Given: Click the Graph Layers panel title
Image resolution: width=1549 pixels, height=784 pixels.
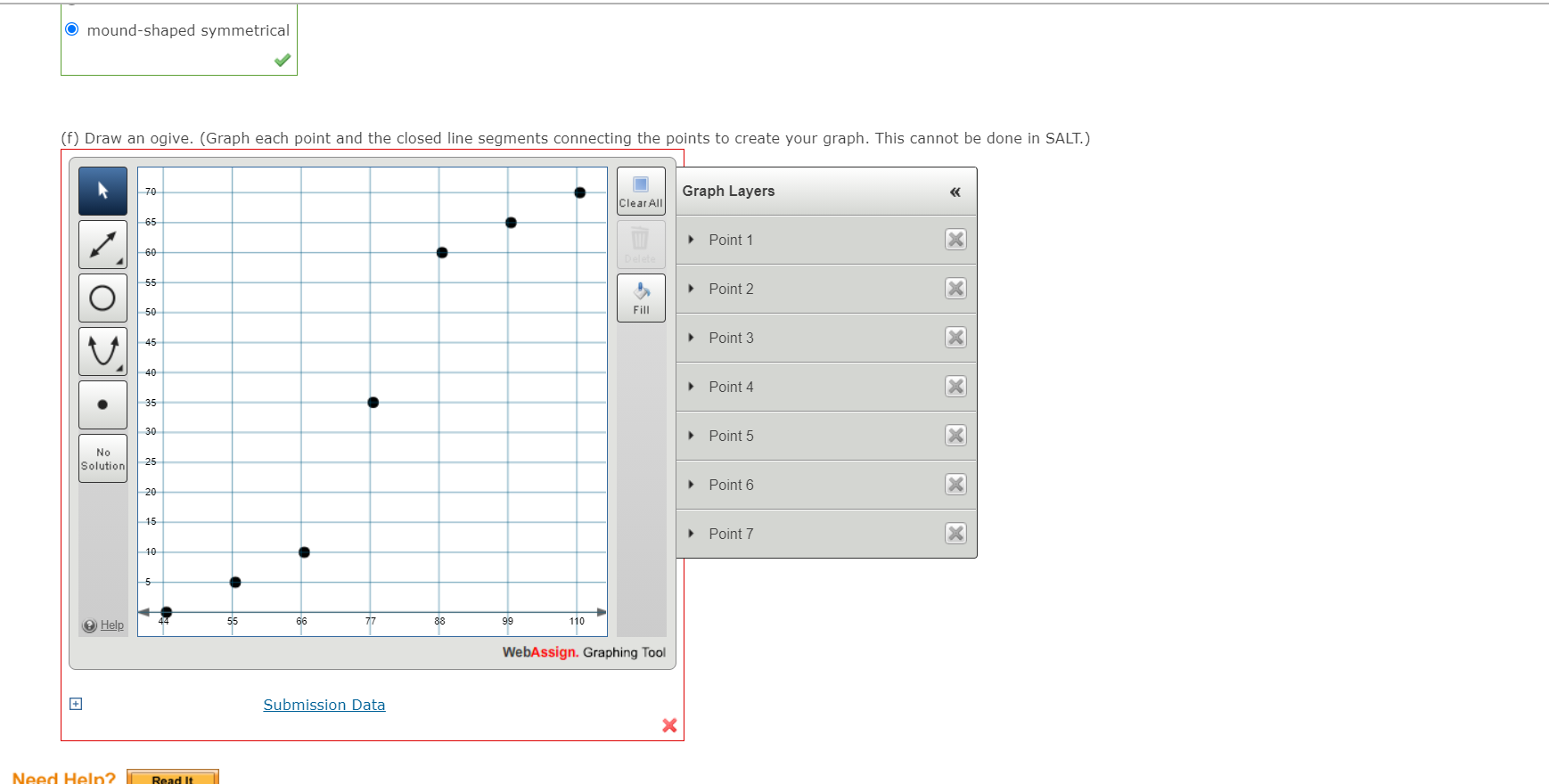Looking at the screenshot, I should 728,192.
